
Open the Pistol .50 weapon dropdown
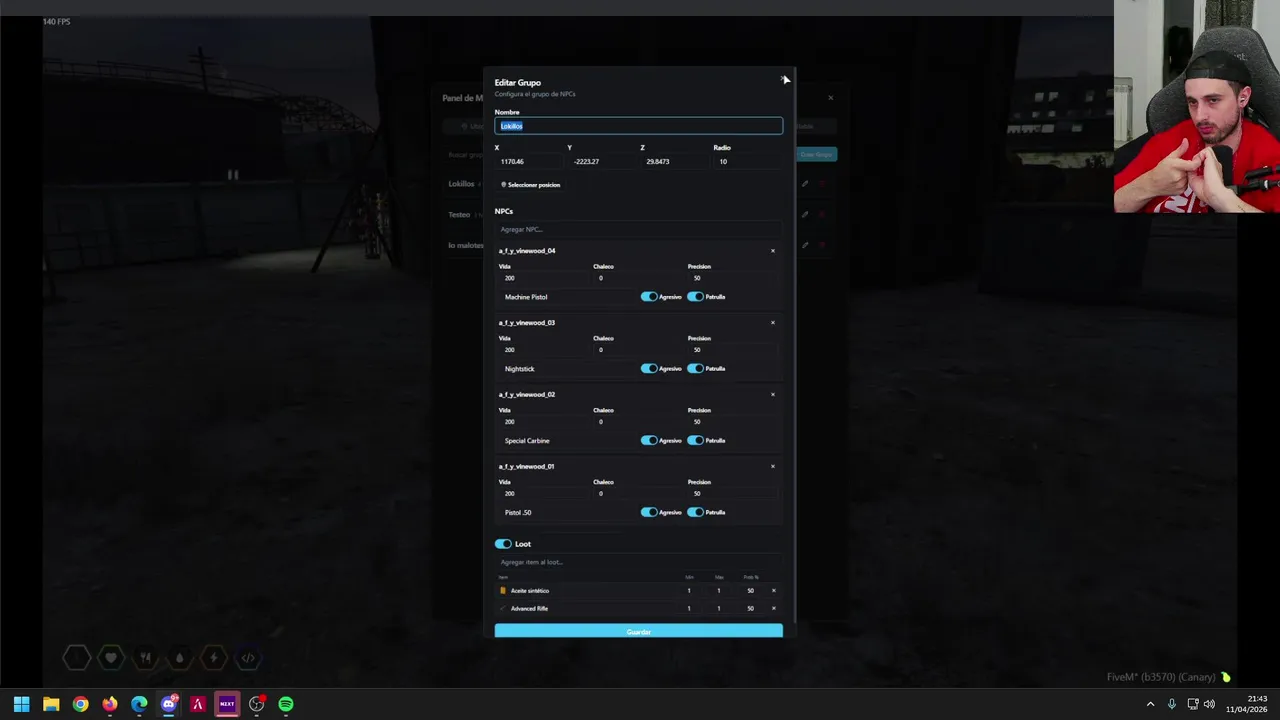pyautogui.click(x=567, y=513)
